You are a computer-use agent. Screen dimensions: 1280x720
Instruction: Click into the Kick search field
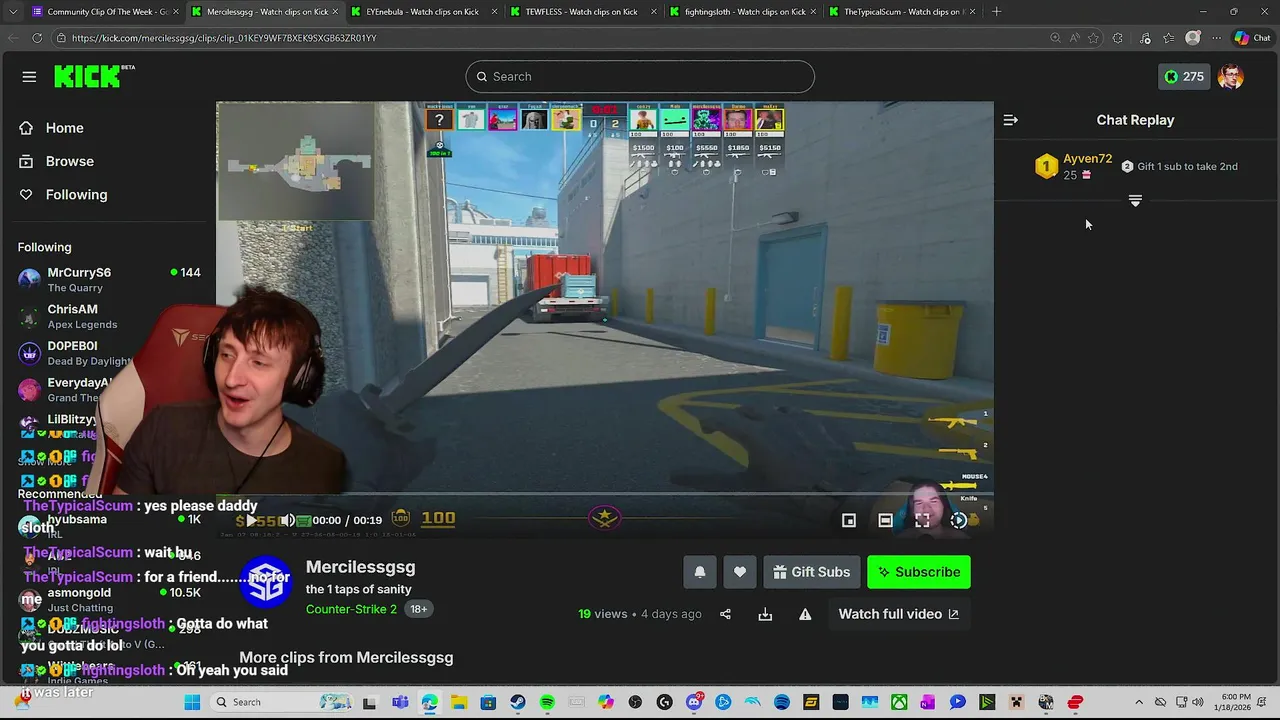pos(640,77)
